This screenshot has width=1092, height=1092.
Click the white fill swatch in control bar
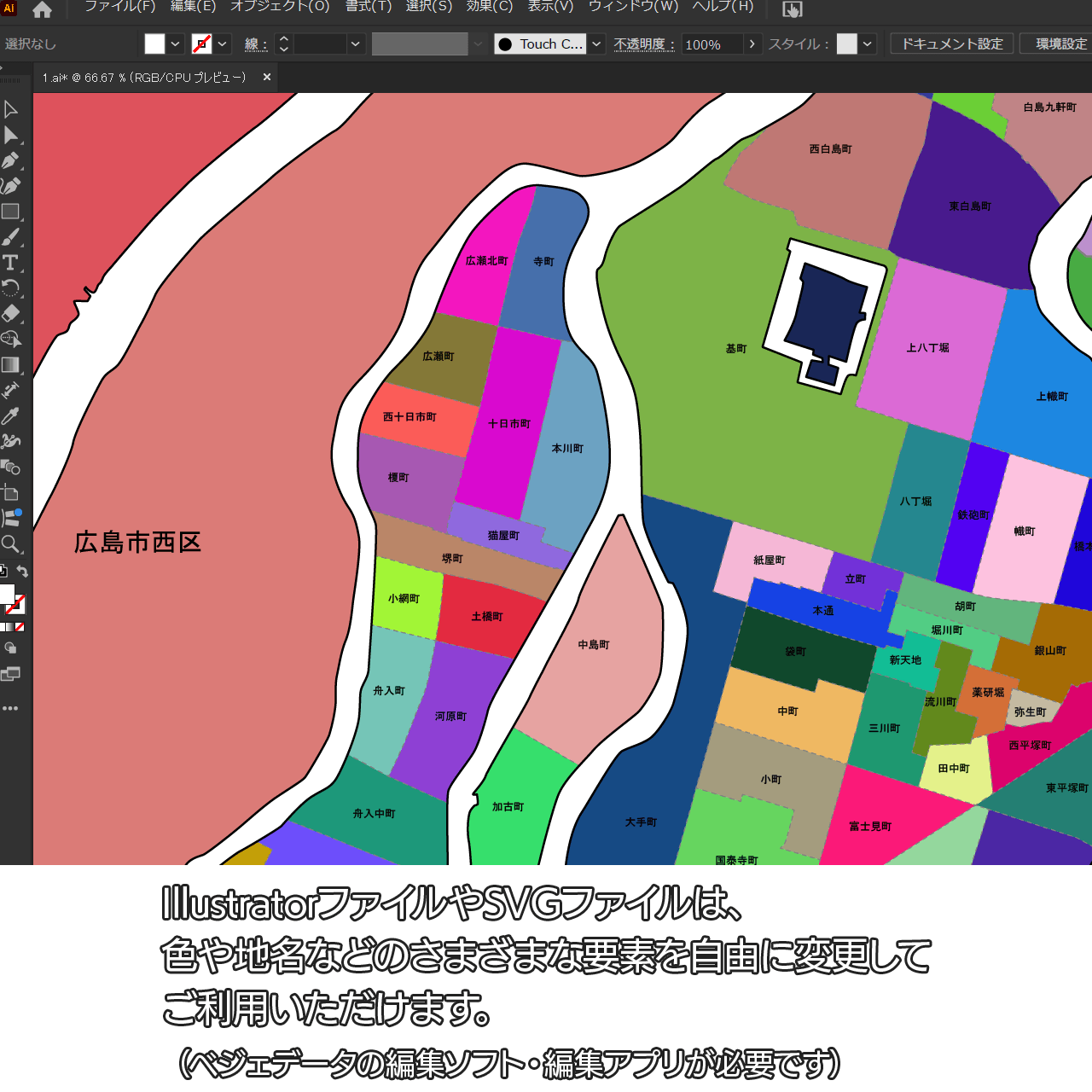pyautogui.click(x=154, y=44)
